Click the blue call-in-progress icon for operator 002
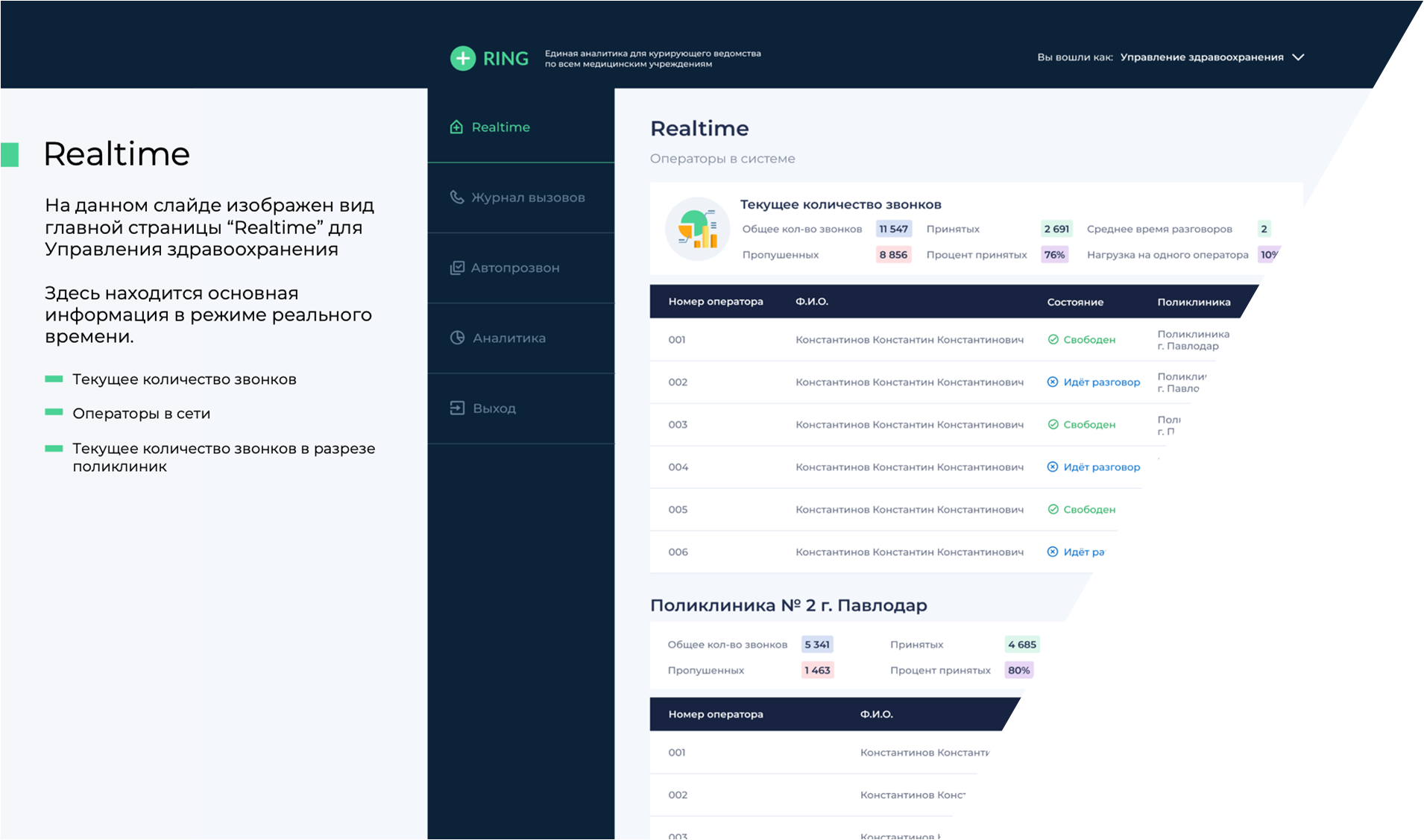Screen dimensions: 1424x840 coord(1053,382)
